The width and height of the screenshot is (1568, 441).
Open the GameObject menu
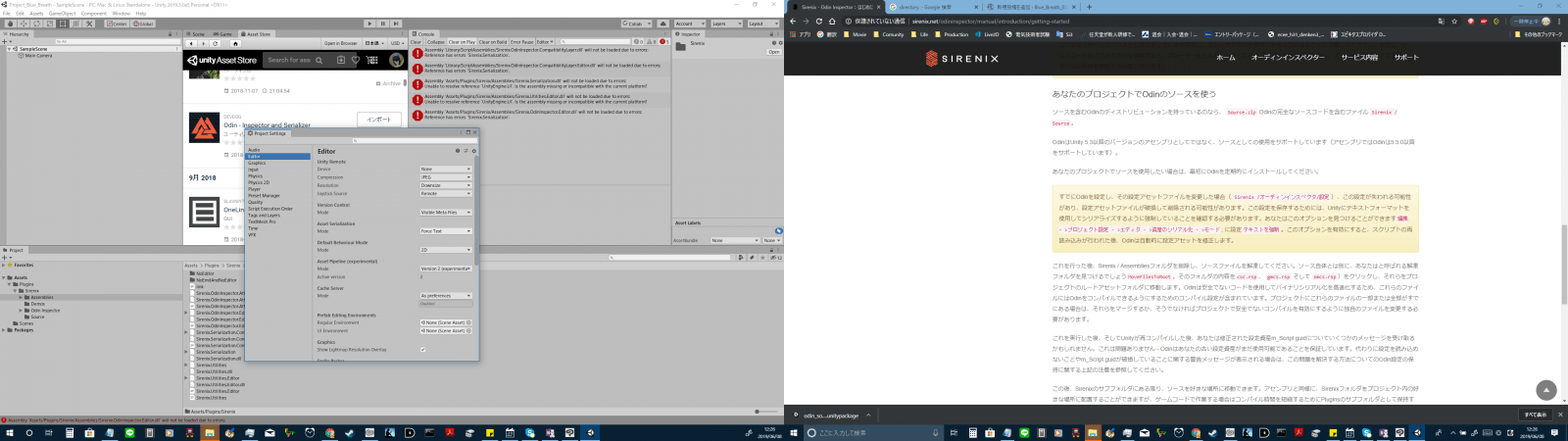[x=62, y=14]
